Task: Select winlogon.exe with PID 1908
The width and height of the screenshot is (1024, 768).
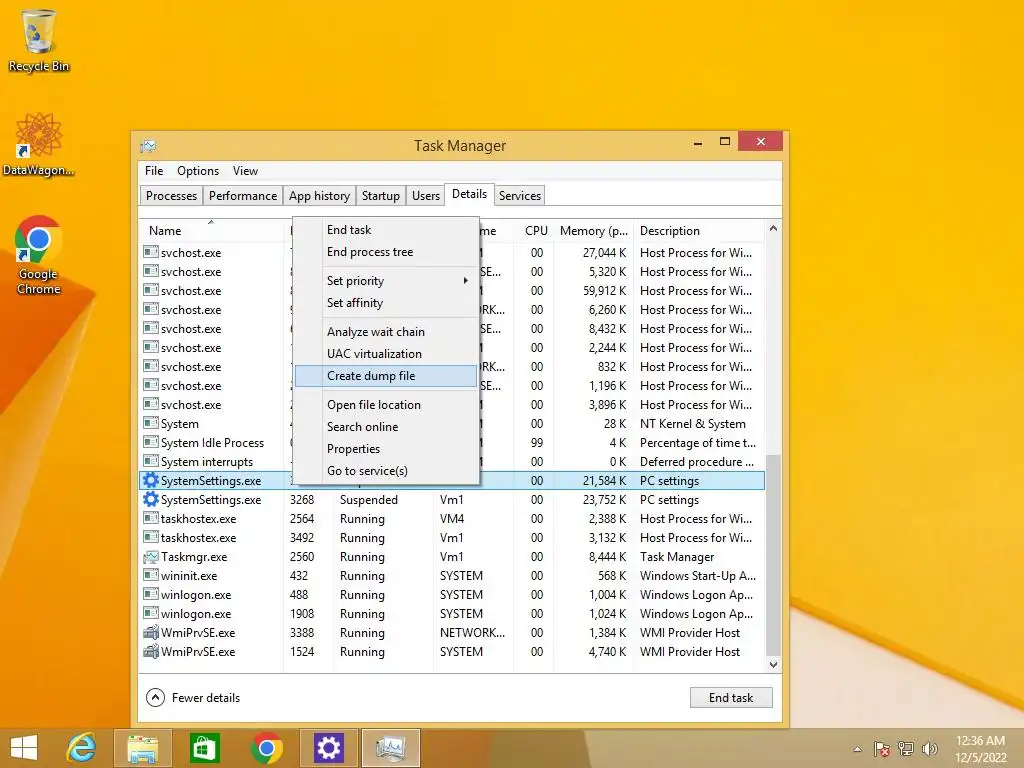Action: click(452, 613)
